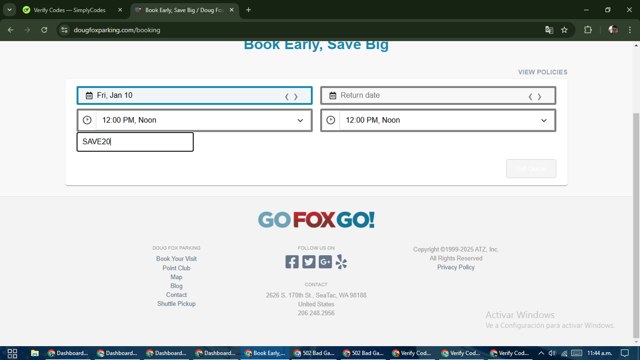Open Chrome profile avatar
This screenshot has height=360, width=640.
tap(613, 30)
